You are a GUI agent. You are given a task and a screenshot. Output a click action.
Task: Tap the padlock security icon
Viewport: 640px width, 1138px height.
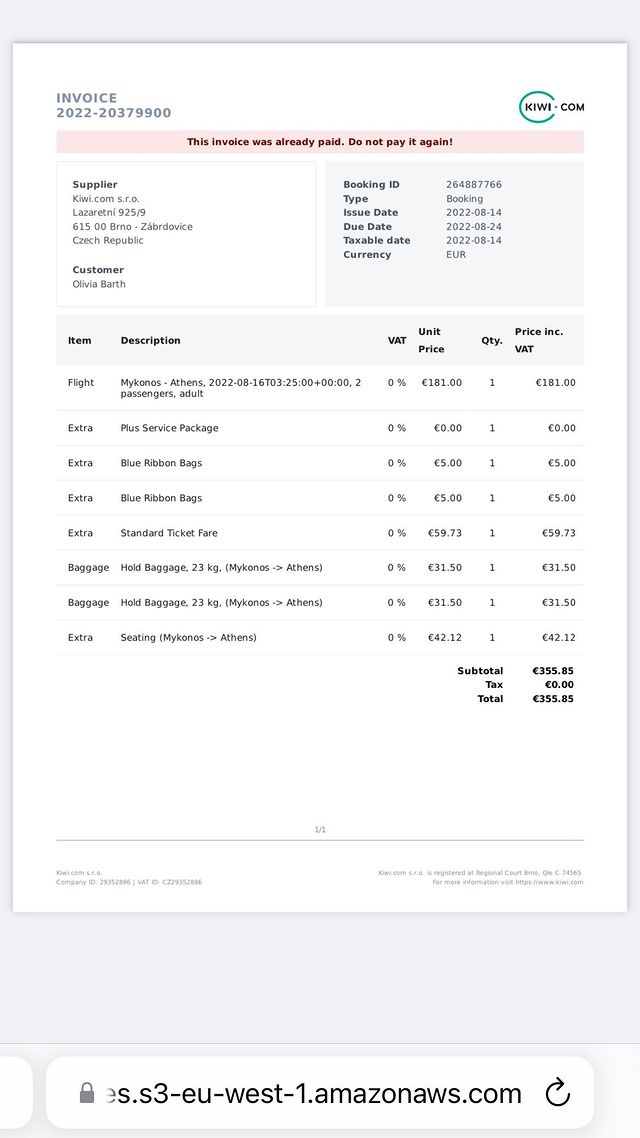[x=86, y=1092]
